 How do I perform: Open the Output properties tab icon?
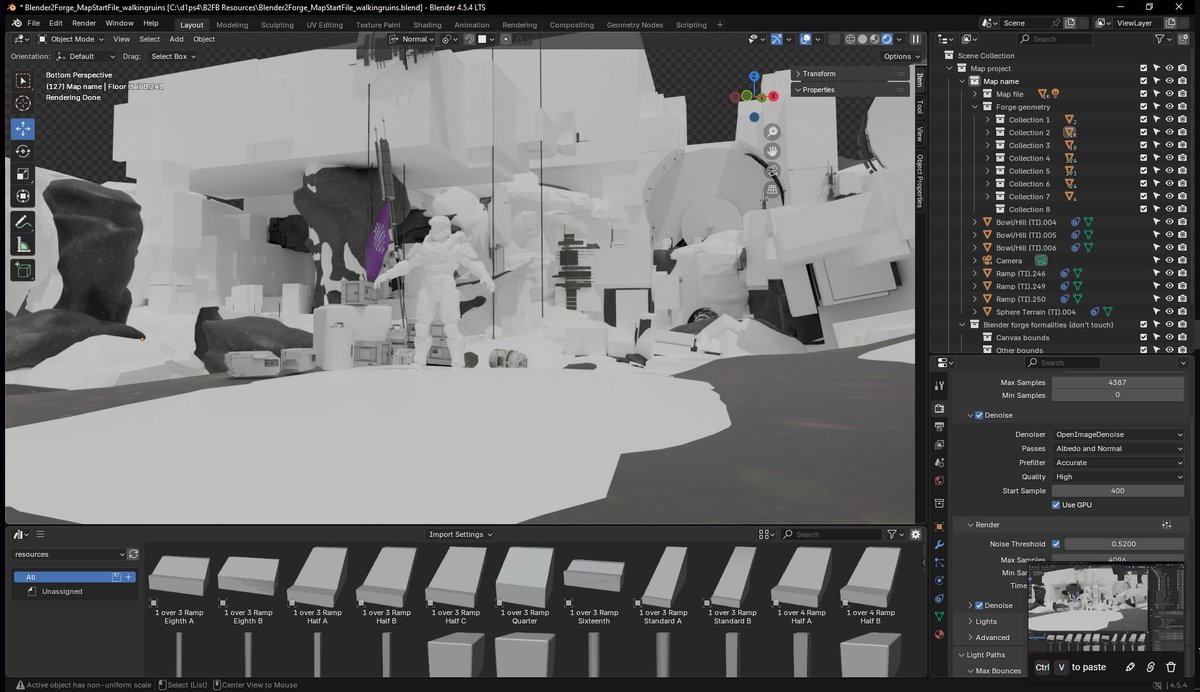click(x=939, y=427)
